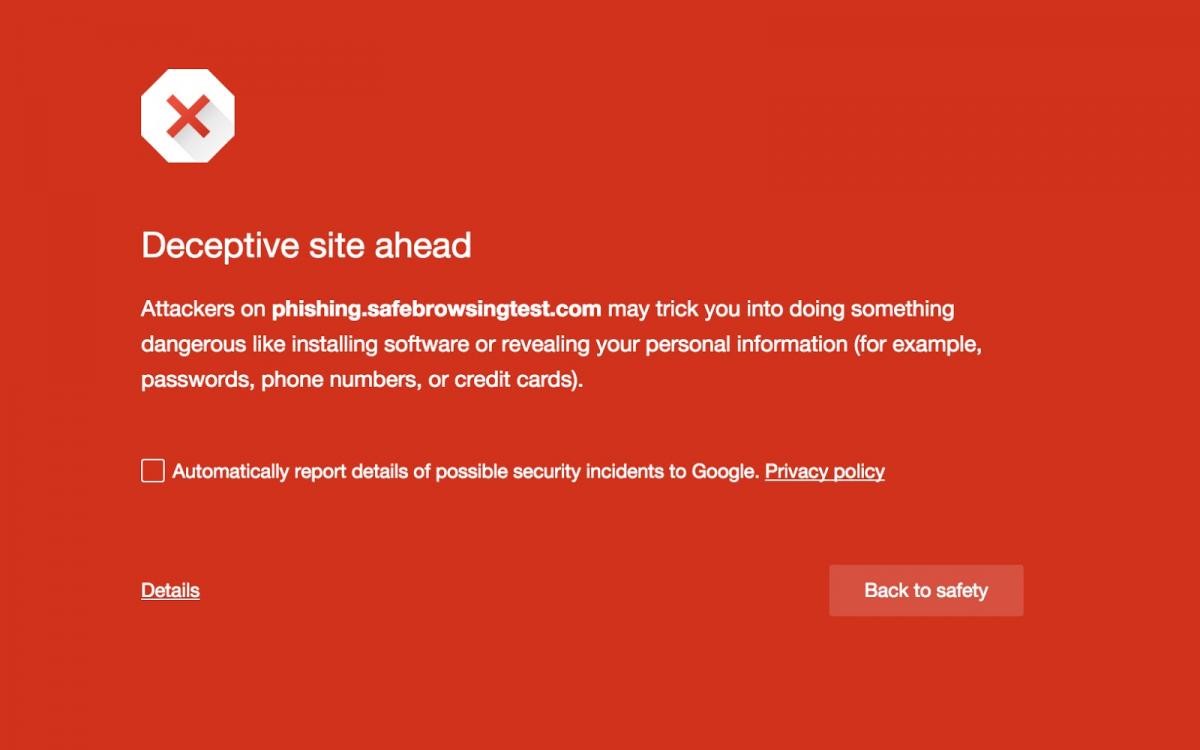This screenshot has height=750, width=1200.
Task: Enable automatic security incident reporting to Google
Action: click(x=152, y=470)
